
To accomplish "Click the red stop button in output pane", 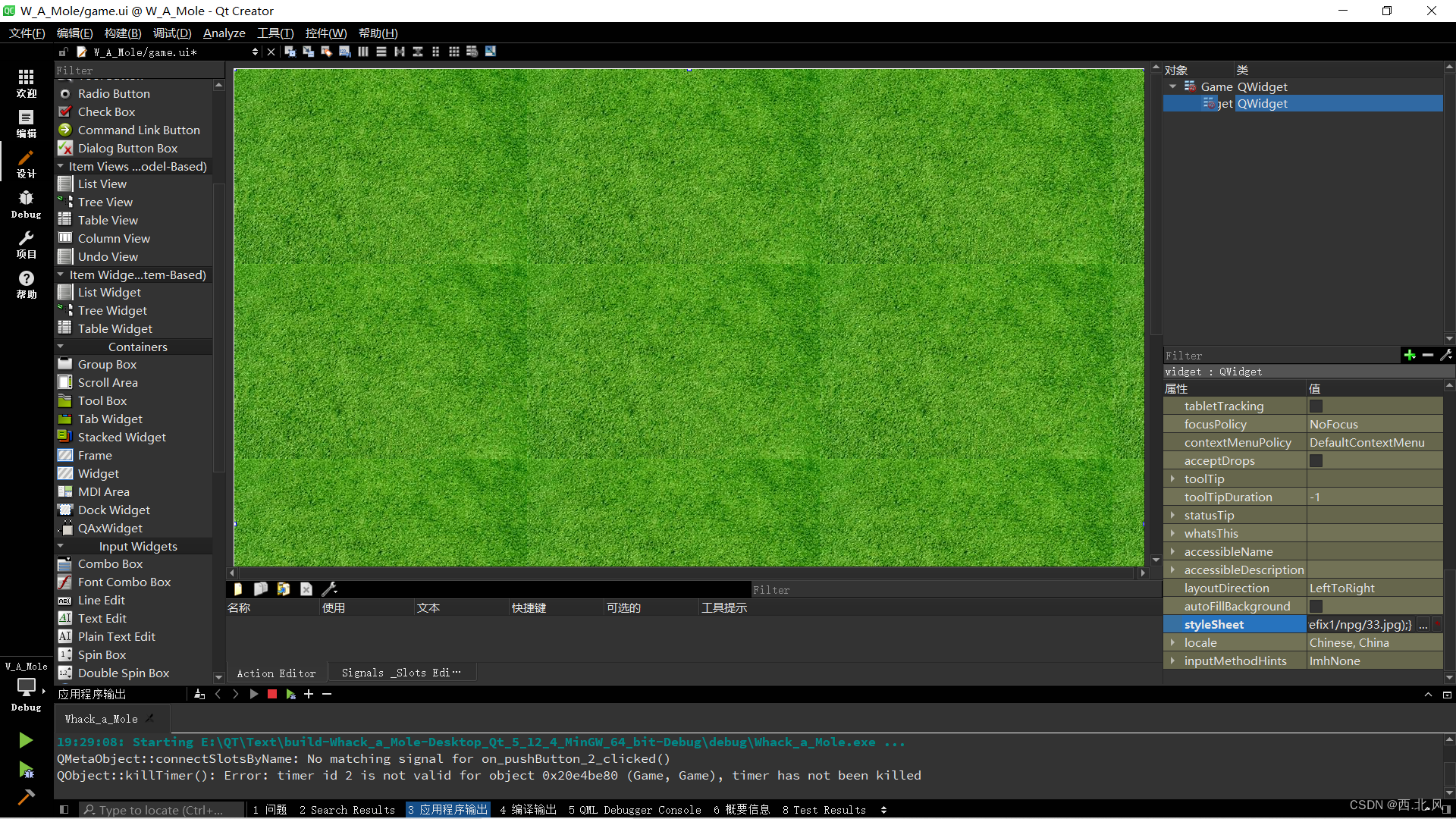I will tap(272, 694).
